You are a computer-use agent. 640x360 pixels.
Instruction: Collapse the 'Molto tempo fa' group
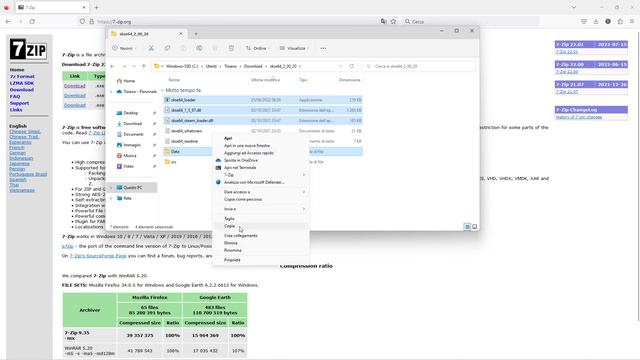click(x=162, y=90)
